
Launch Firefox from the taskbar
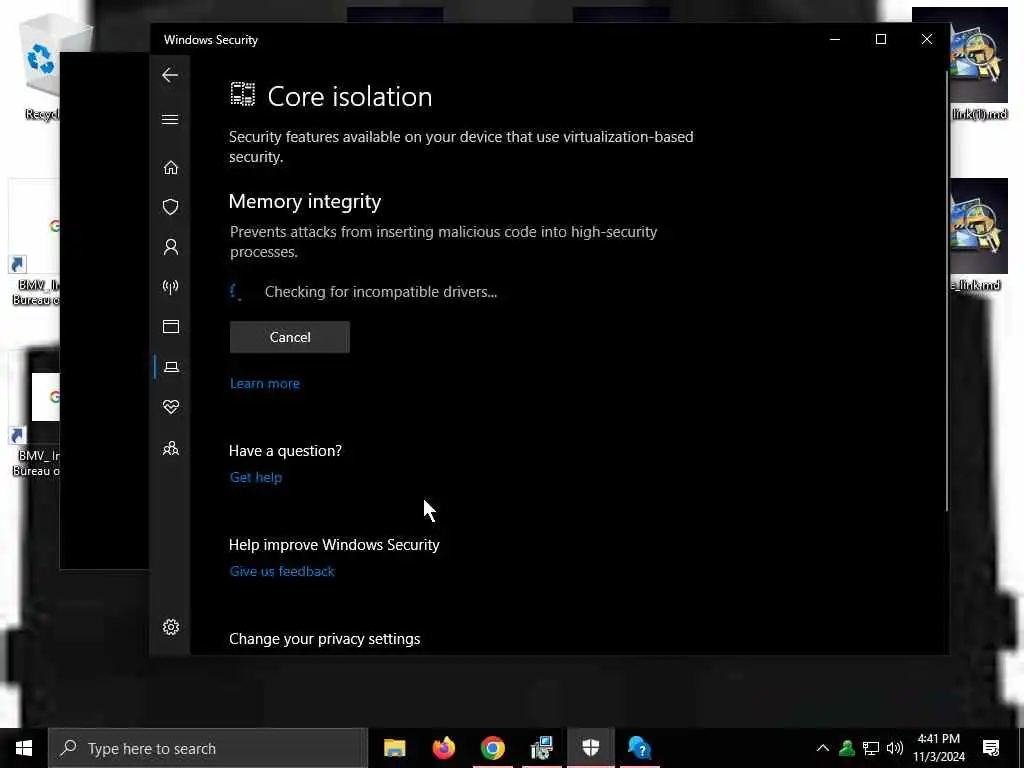443,748
